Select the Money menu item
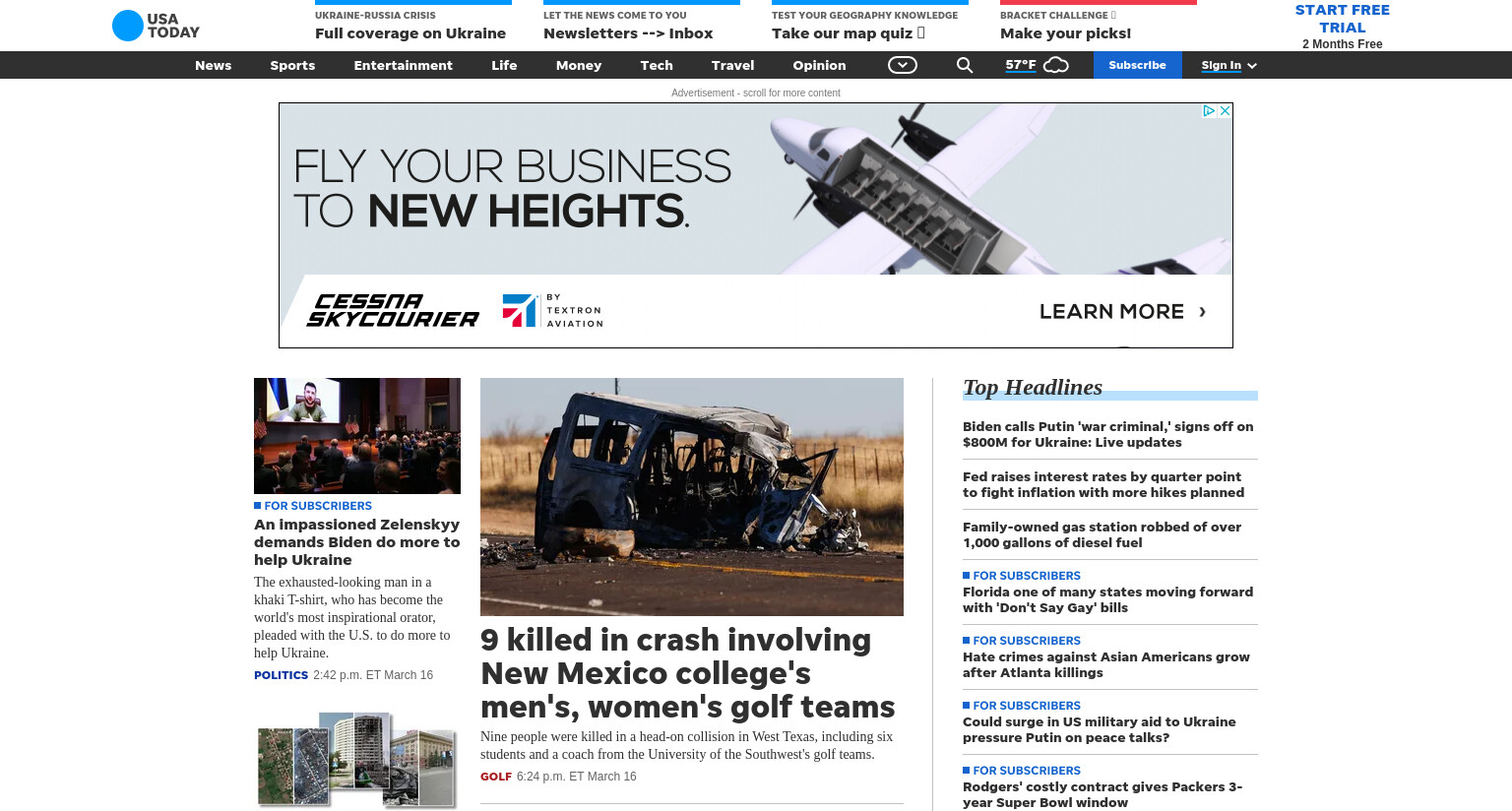This screenshot has height=811, width=1512. click(x=579, y=65)
